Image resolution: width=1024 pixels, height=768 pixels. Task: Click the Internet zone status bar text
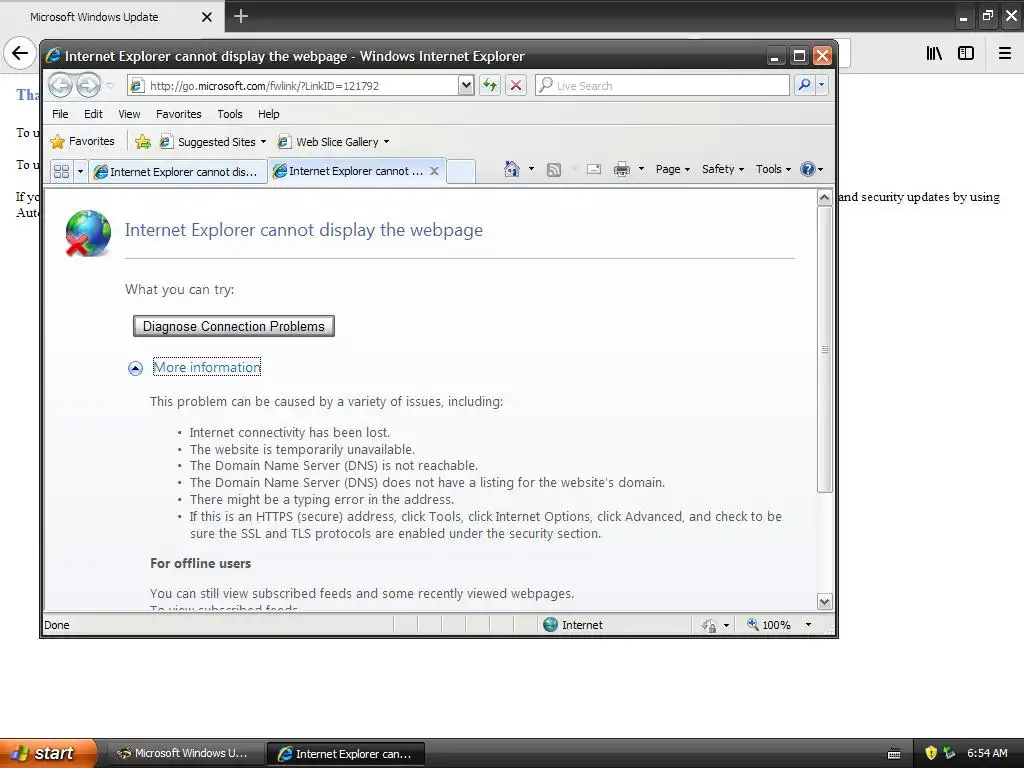[x=582, y=625]
